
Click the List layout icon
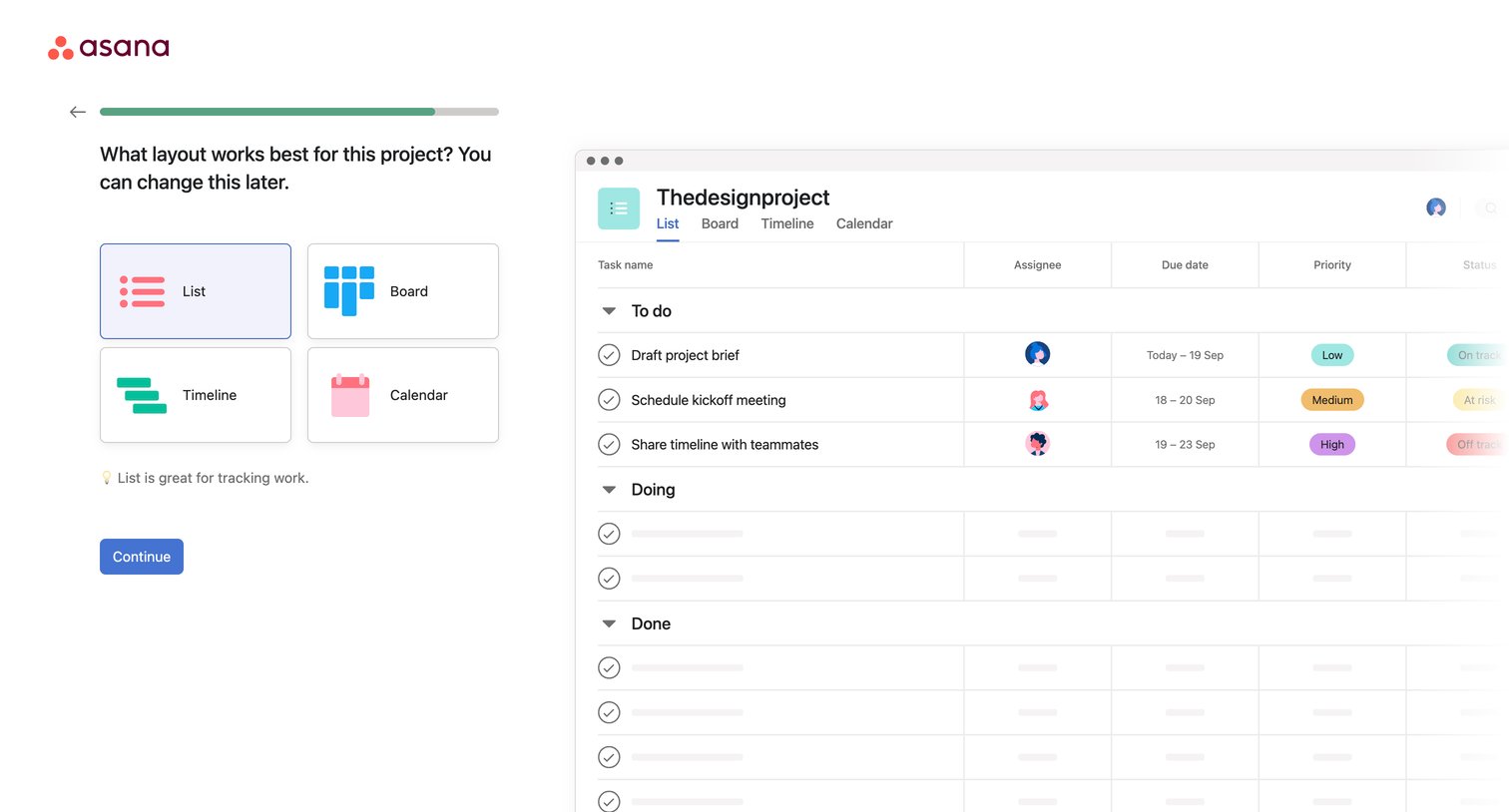coord(143,291)
